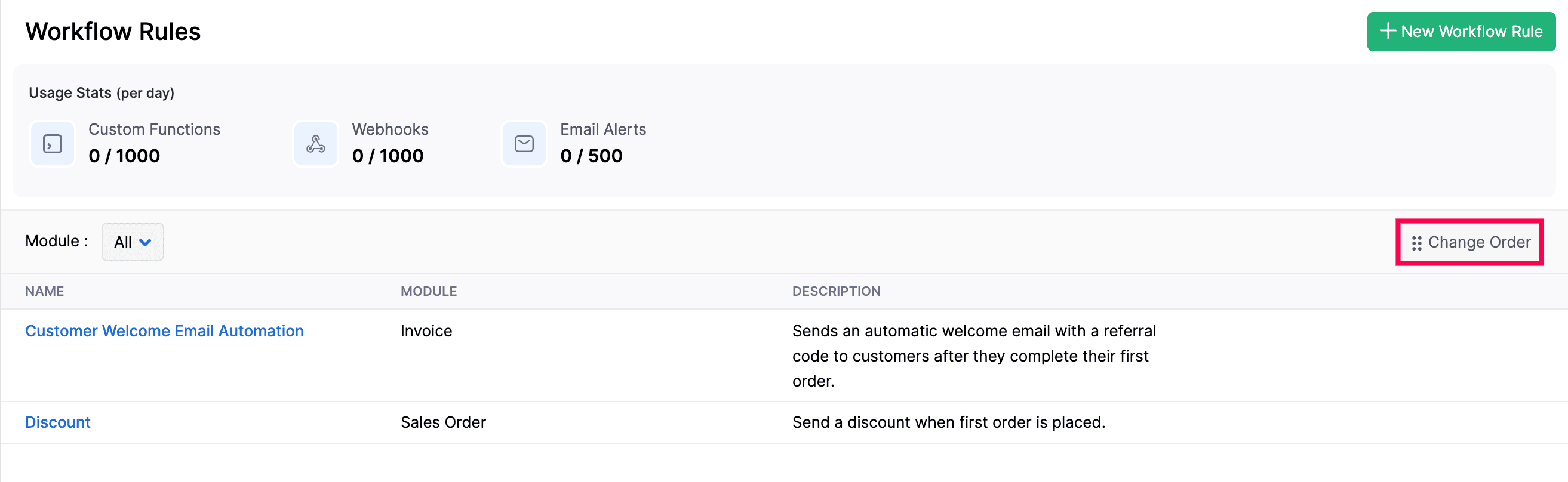Click the welcome email rule description text
The image size is (1568, 482).
[x=973, y=356]
